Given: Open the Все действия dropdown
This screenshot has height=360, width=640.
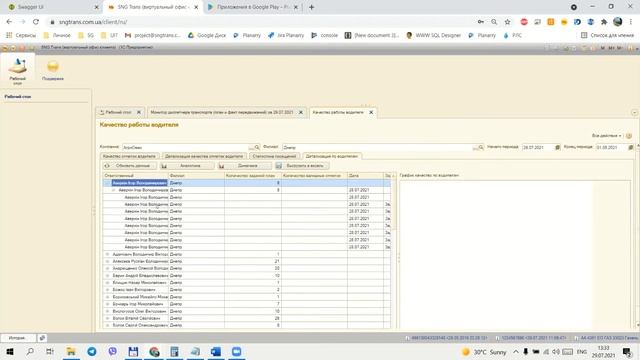Looking at the screenshot, I should pyautogui.click(x=607, y=136).
